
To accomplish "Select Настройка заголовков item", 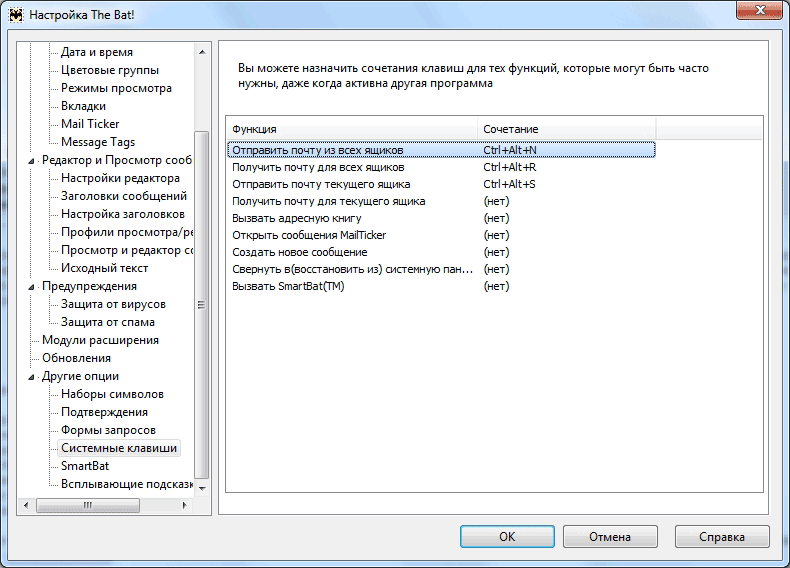I will [x=123, y=214].
